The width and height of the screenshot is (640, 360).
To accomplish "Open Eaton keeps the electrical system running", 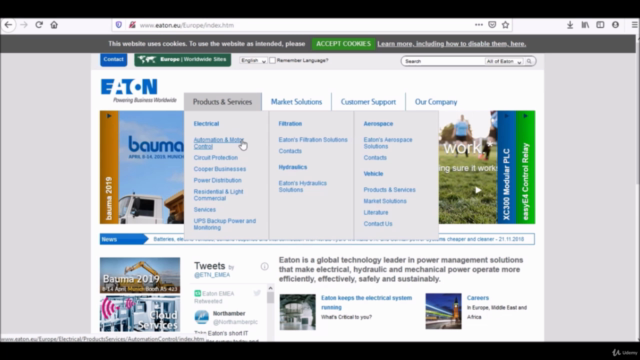I will click(x=366, y=302).
